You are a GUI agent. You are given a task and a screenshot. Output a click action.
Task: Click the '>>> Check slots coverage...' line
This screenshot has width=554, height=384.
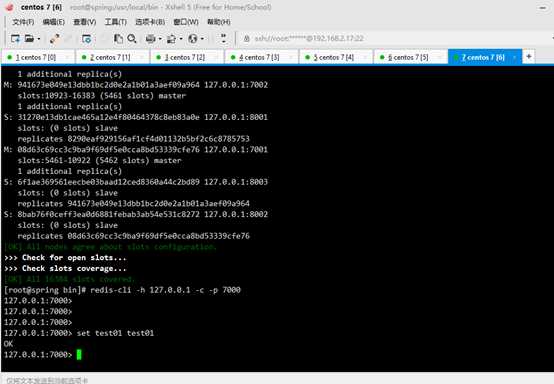[65, 268]
